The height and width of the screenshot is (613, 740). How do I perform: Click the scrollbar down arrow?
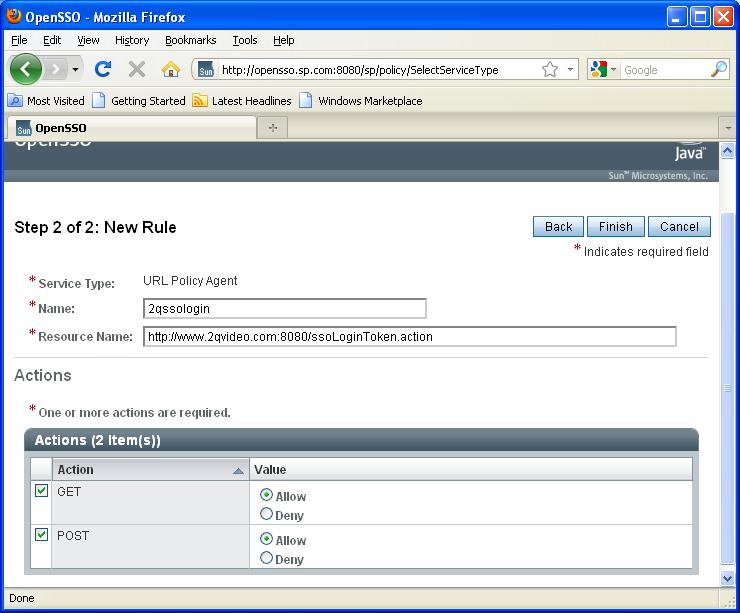click(727, 578)
